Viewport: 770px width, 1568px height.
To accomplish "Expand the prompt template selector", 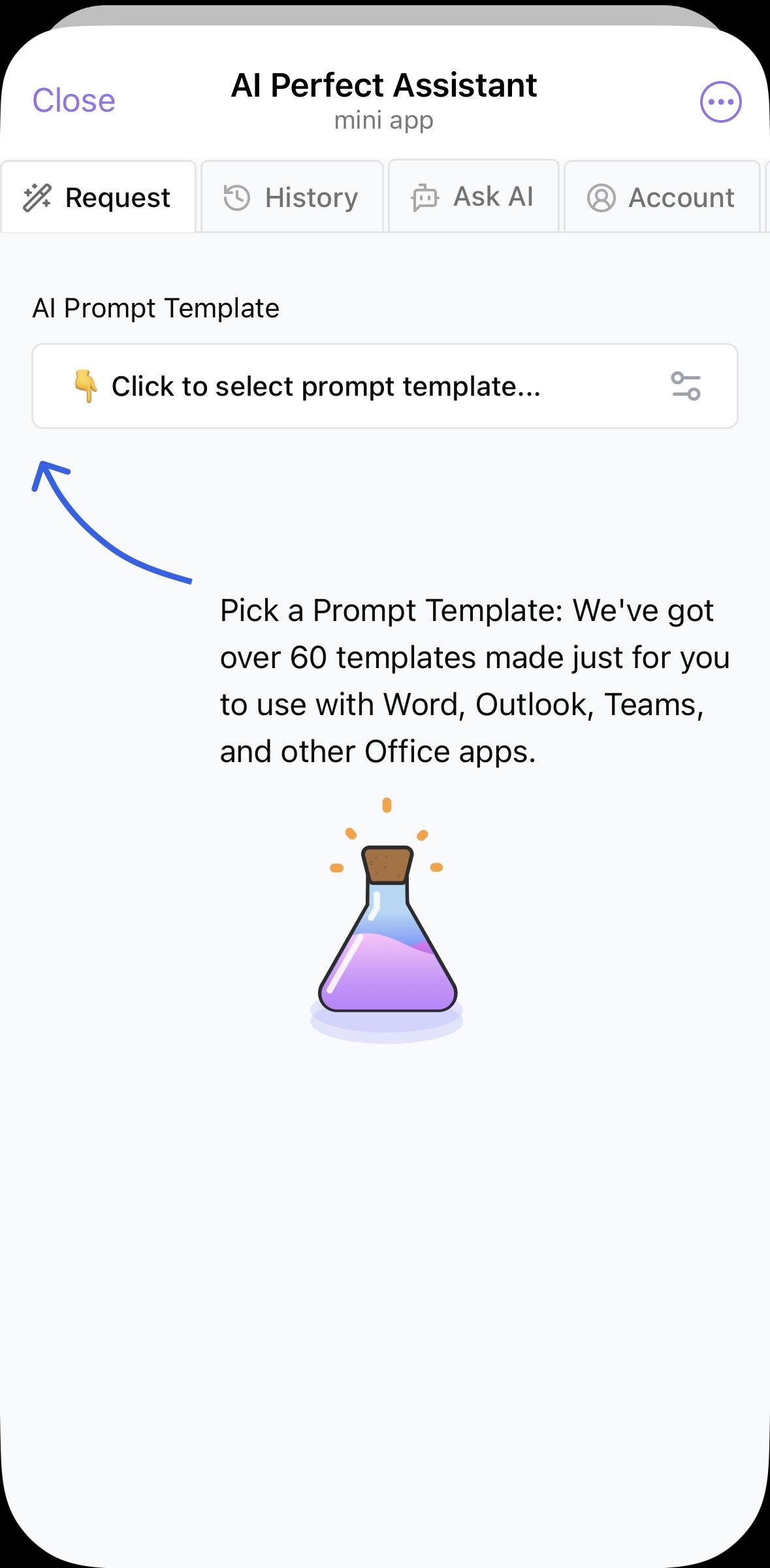I will pos(385,386).
